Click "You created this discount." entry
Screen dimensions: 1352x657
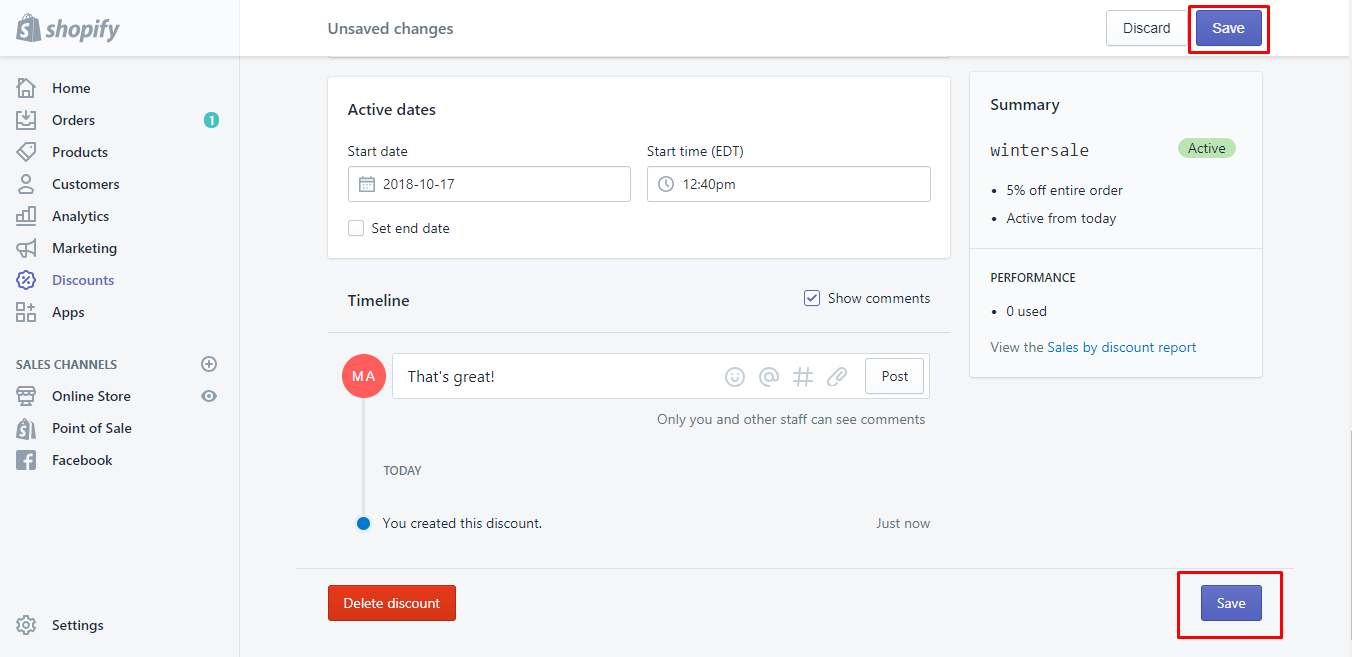click(462, 523)
